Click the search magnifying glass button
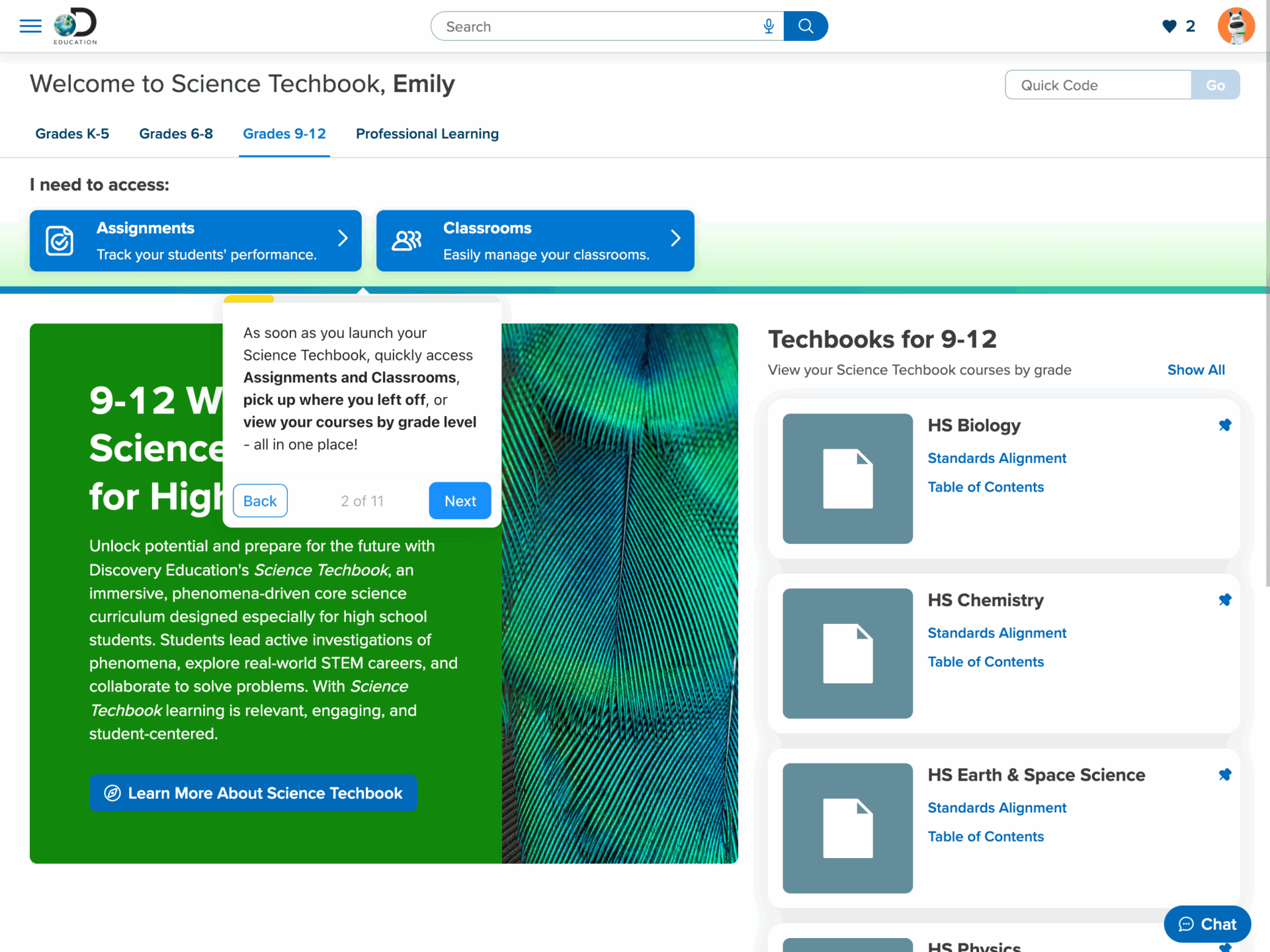 click(805, 26)
